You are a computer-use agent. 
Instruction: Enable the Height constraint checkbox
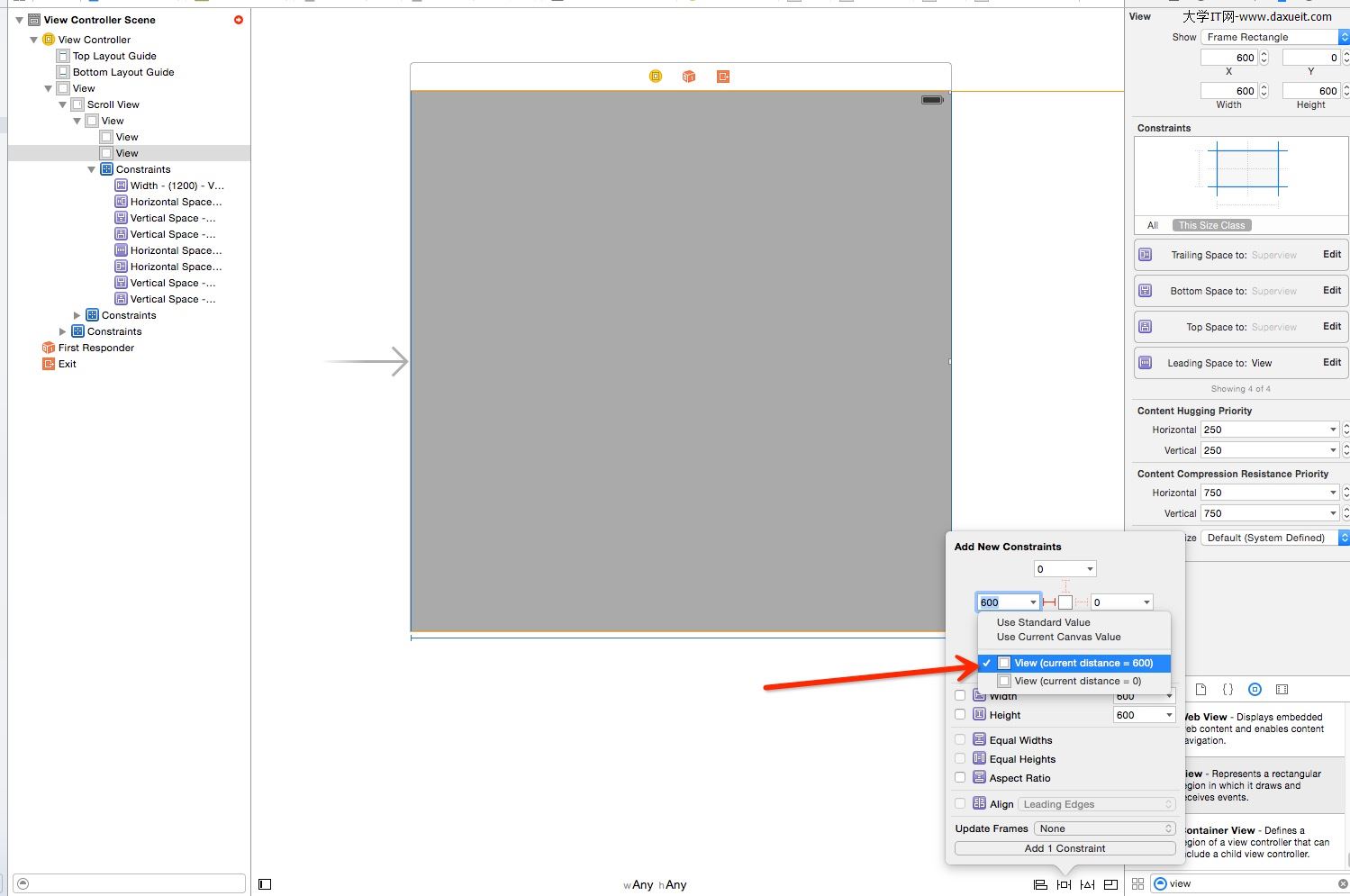click(960, 715)
